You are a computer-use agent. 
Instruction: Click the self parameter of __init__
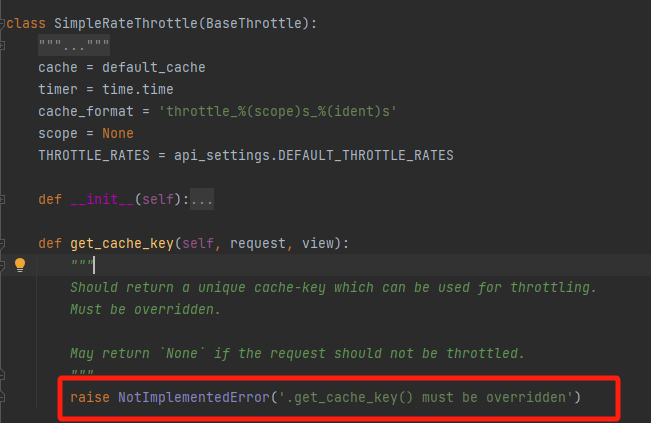pyautogui.click(x=158, y=199)
